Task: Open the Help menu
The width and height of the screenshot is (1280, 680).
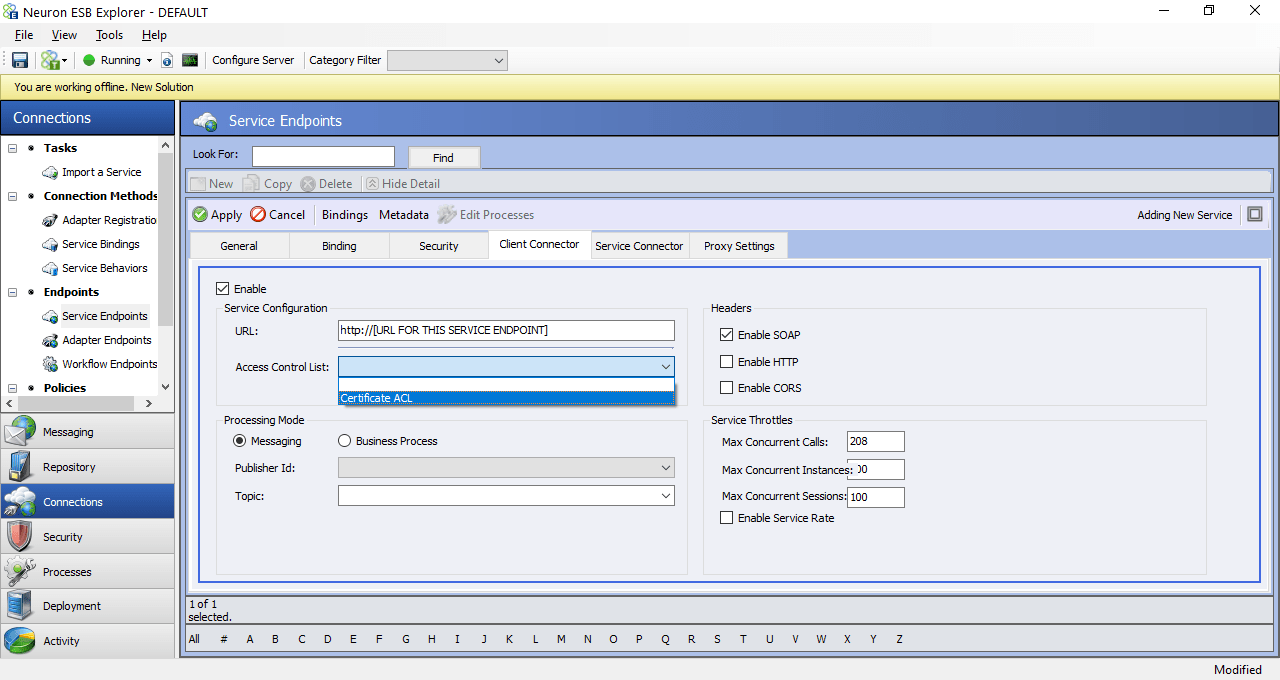Action: pyautogui.click(x=154, y=35)
